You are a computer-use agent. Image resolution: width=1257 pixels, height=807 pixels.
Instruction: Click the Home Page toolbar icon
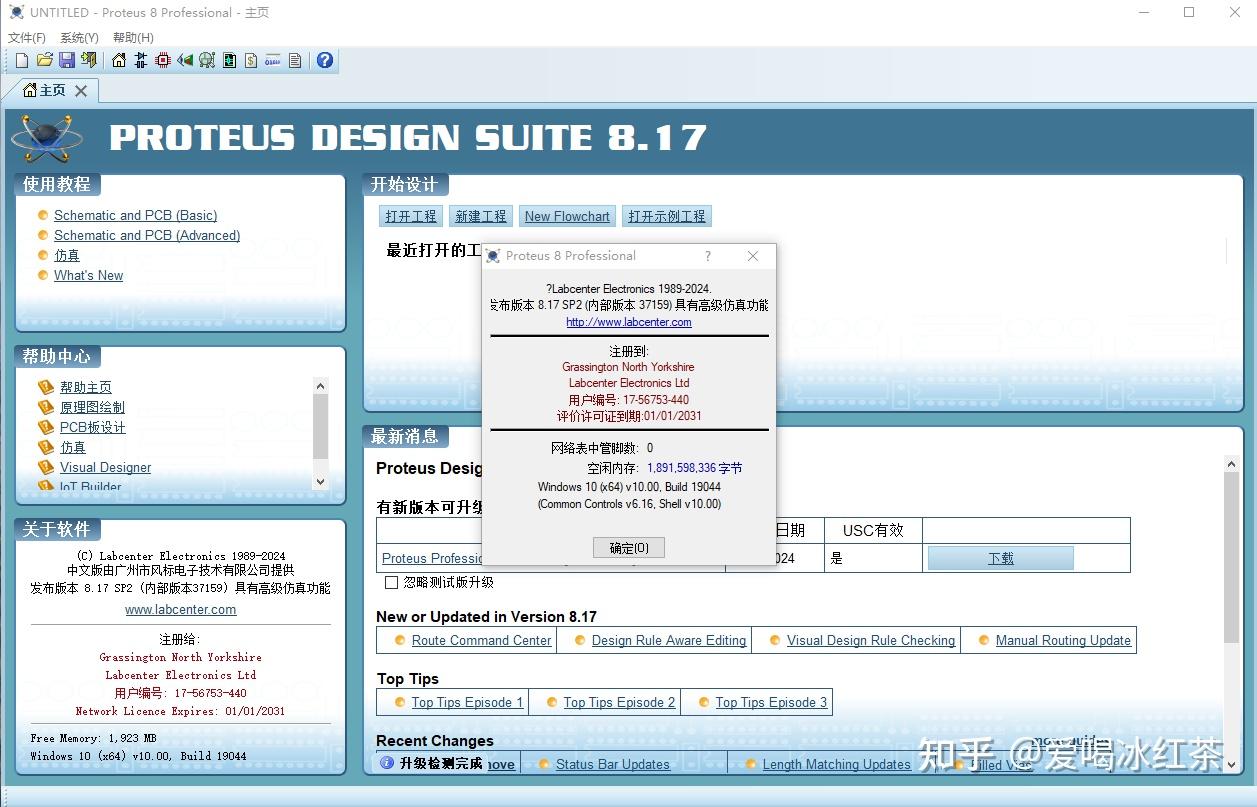117,60
